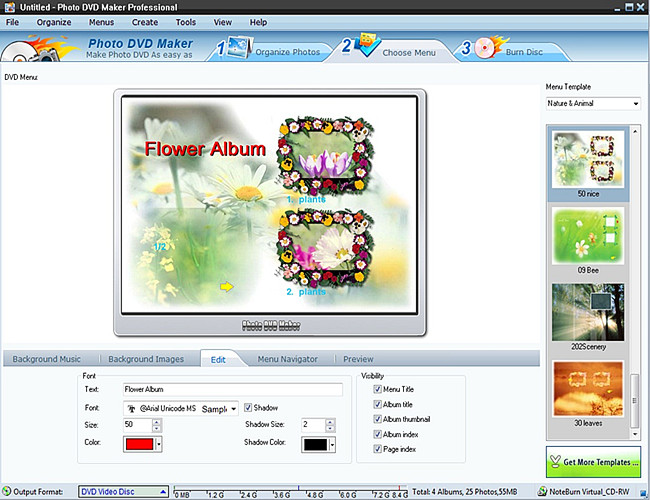Open the Tools menu
Screen dimensions: 650x500
[x=185, y=22]
